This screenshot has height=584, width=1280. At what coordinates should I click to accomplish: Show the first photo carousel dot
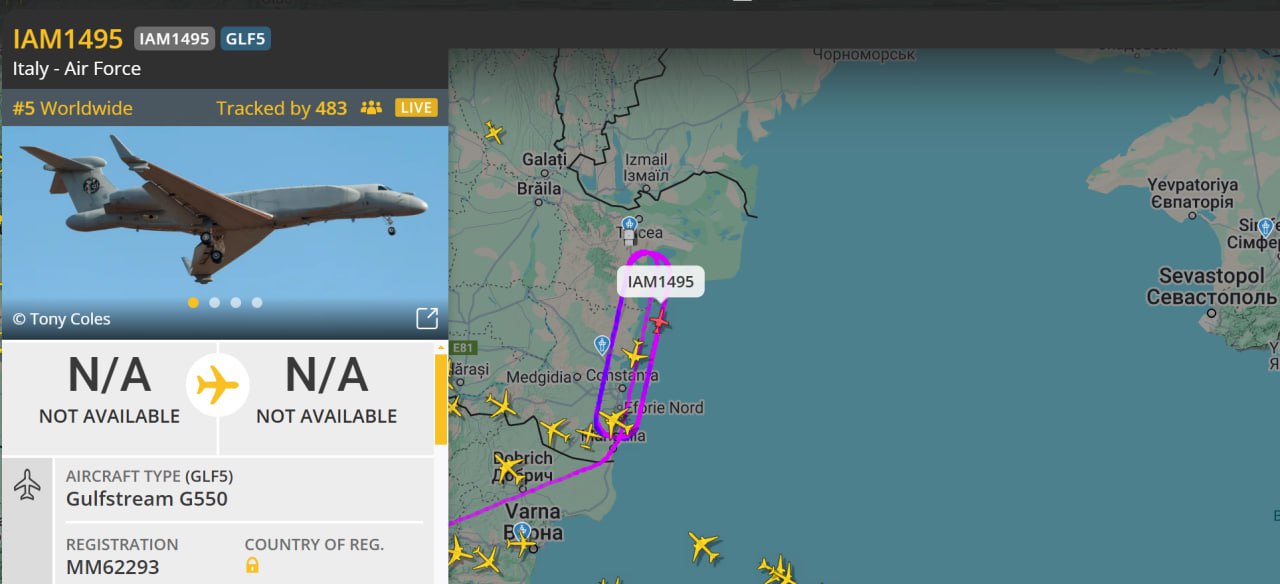click(193, 302)
